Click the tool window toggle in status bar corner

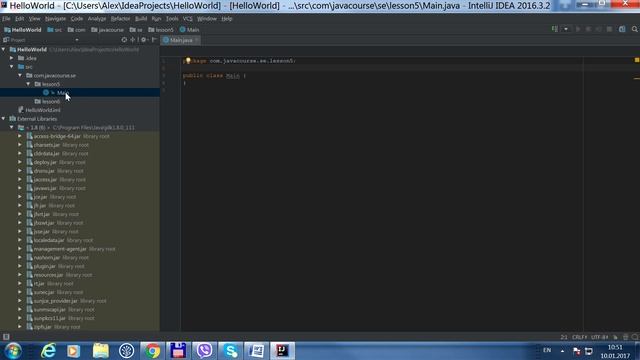pyautogui.click(x=6, y=337)
